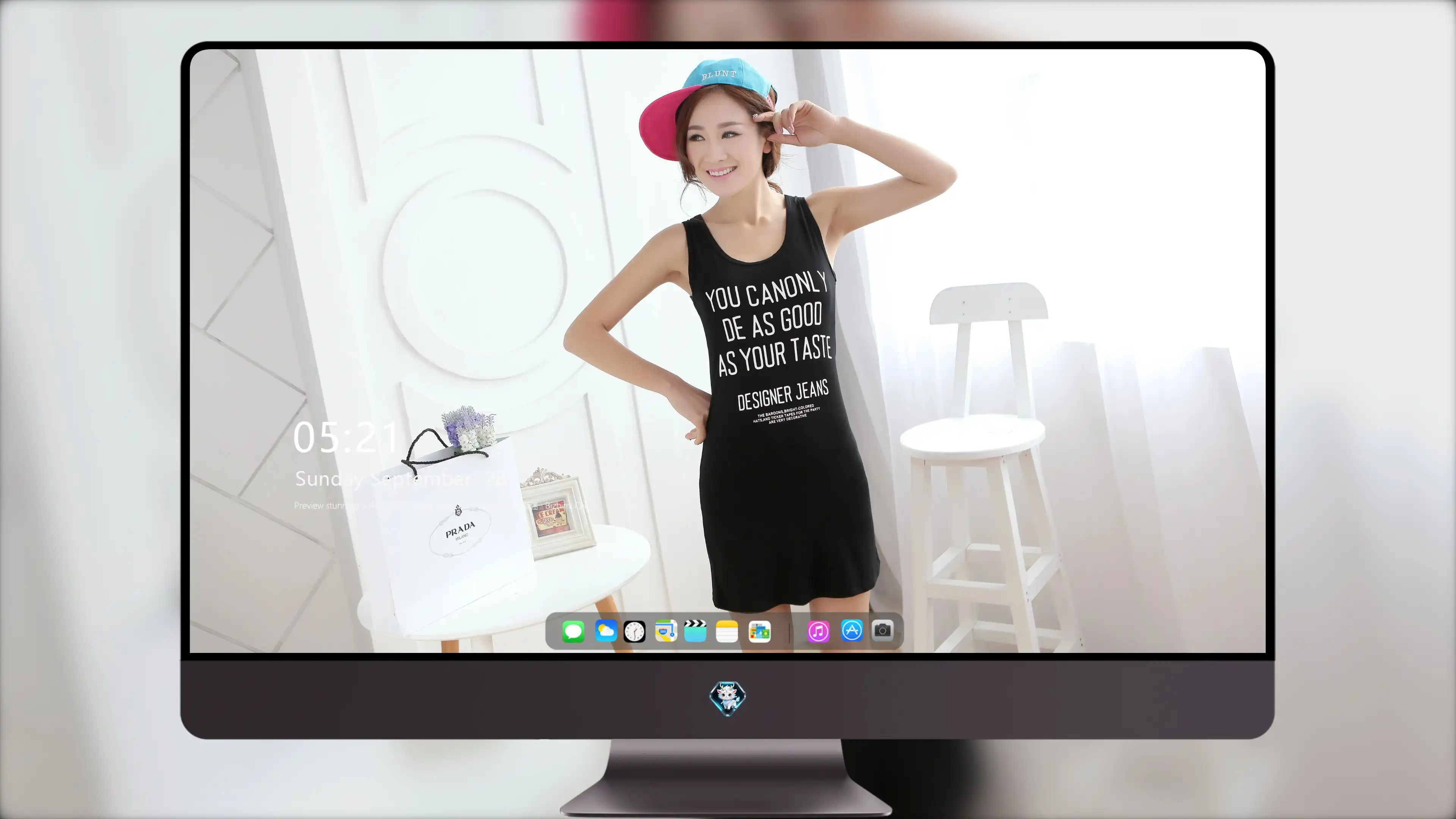Launch the iTunes Store music icon
The image size is (1456, 819).
coord(818,631)
